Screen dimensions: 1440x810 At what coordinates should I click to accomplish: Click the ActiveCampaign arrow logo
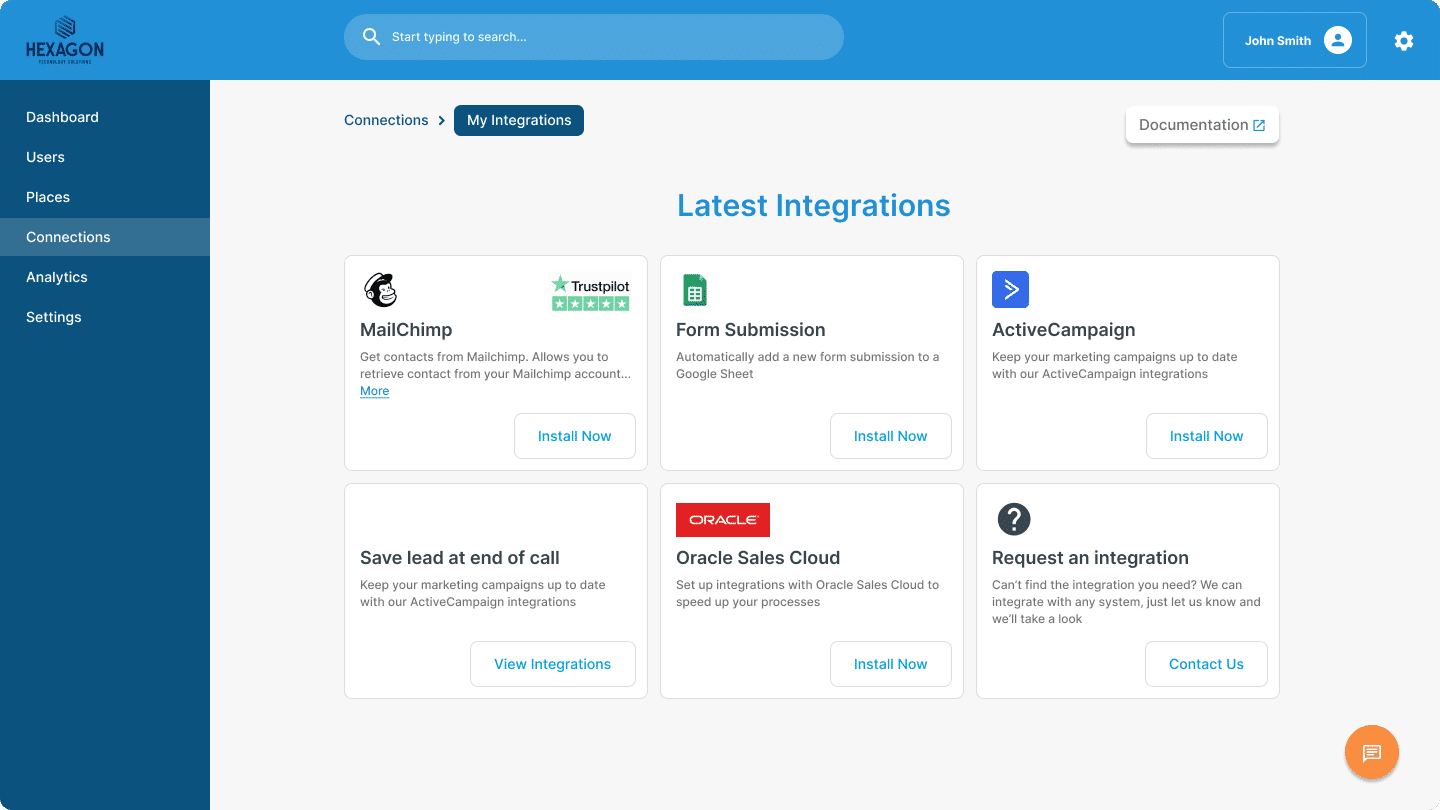(x=1010, y=289)
